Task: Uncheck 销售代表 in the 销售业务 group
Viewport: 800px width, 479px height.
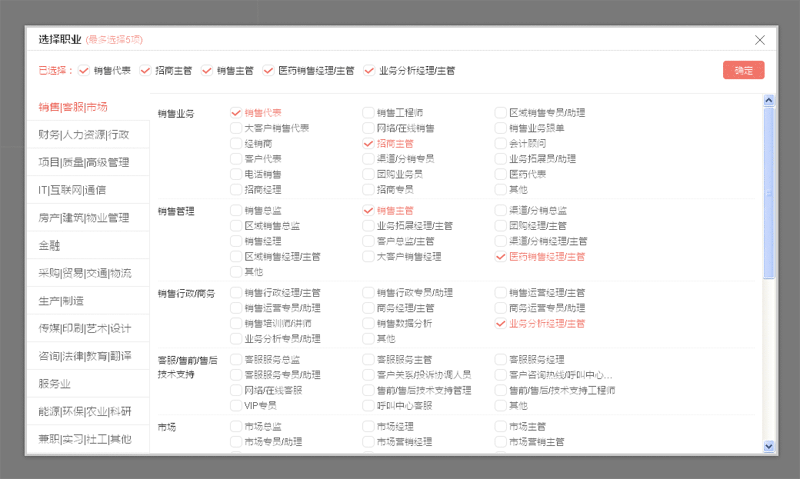Action: pyautogui.click(x=236, y=113)
